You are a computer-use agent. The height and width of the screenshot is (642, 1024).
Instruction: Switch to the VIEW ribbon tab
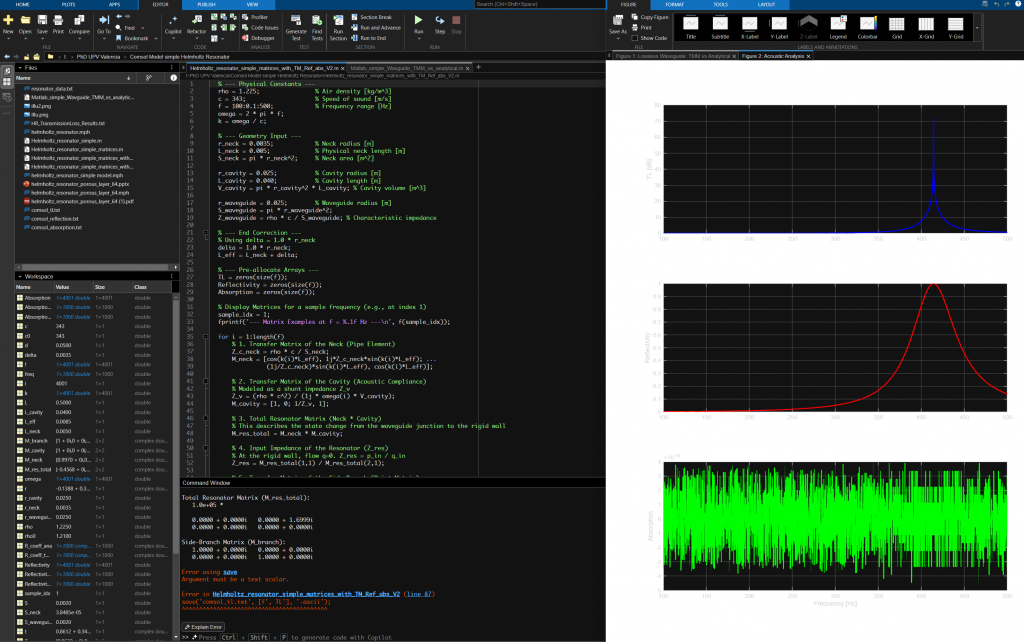252,4
